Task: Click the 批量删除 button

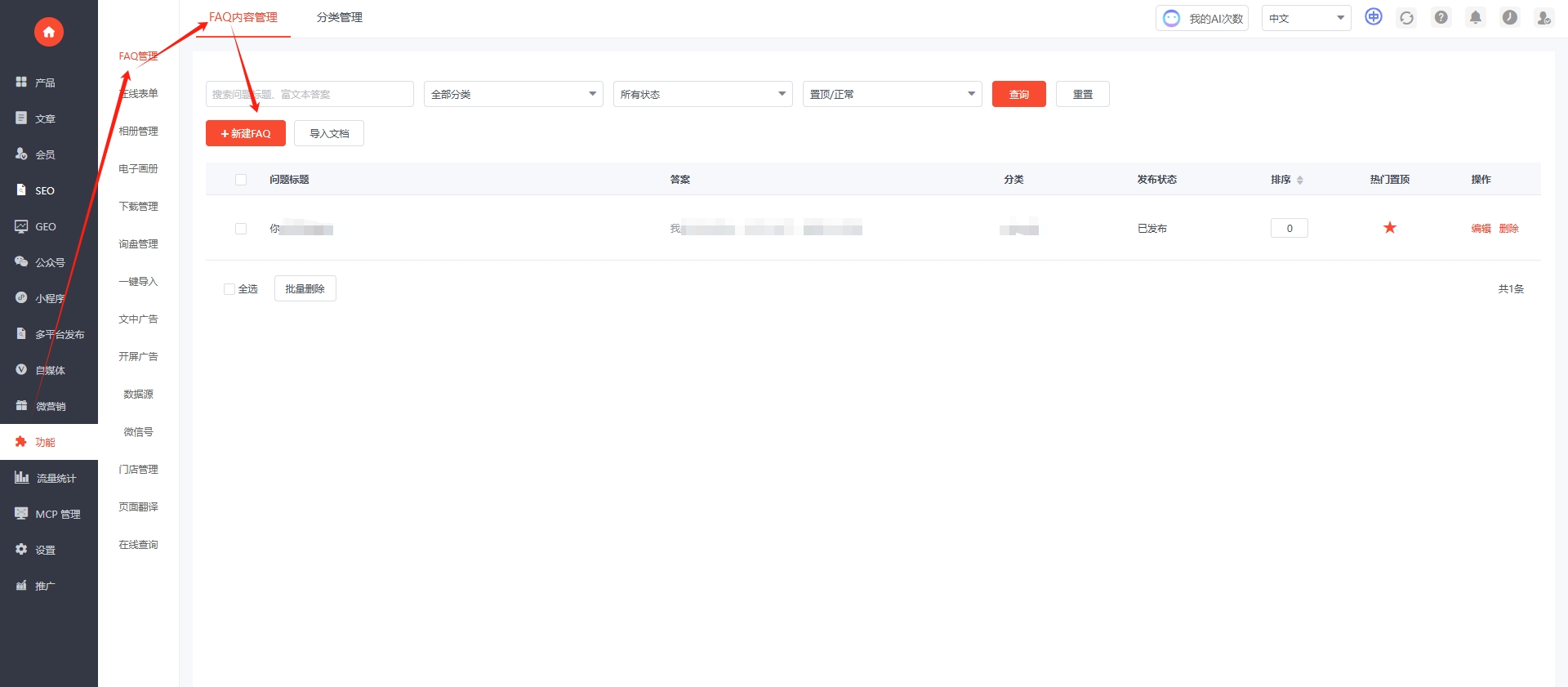Action: click(305, 288)
